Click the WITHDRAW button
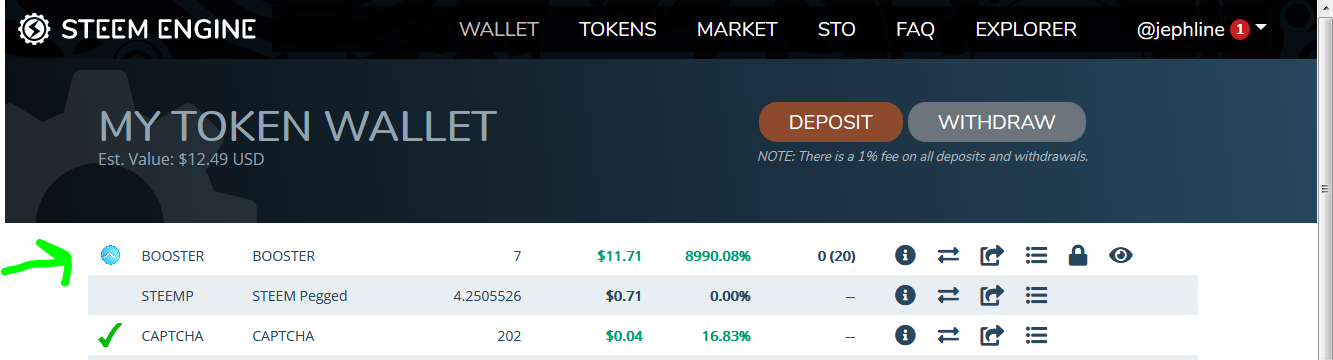This screenshot has width=1333, height=360. coord(997,122)
